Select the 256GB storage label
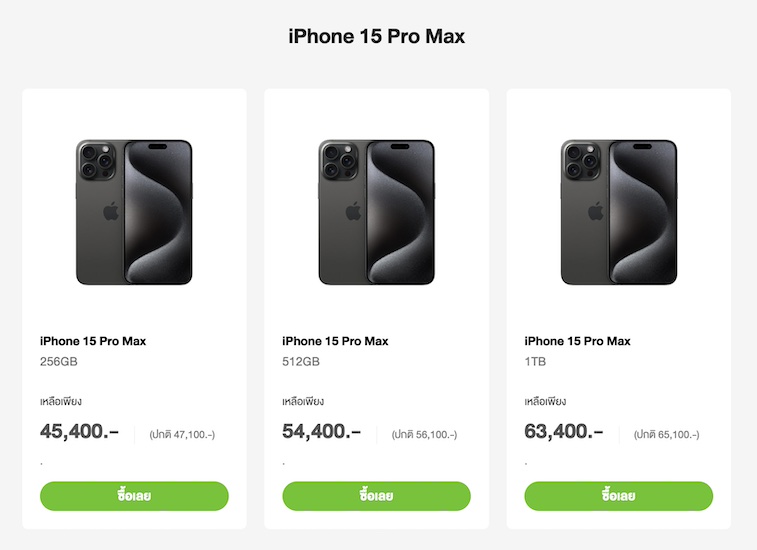Viewport: 757px width, 550px height. (58, 362)
